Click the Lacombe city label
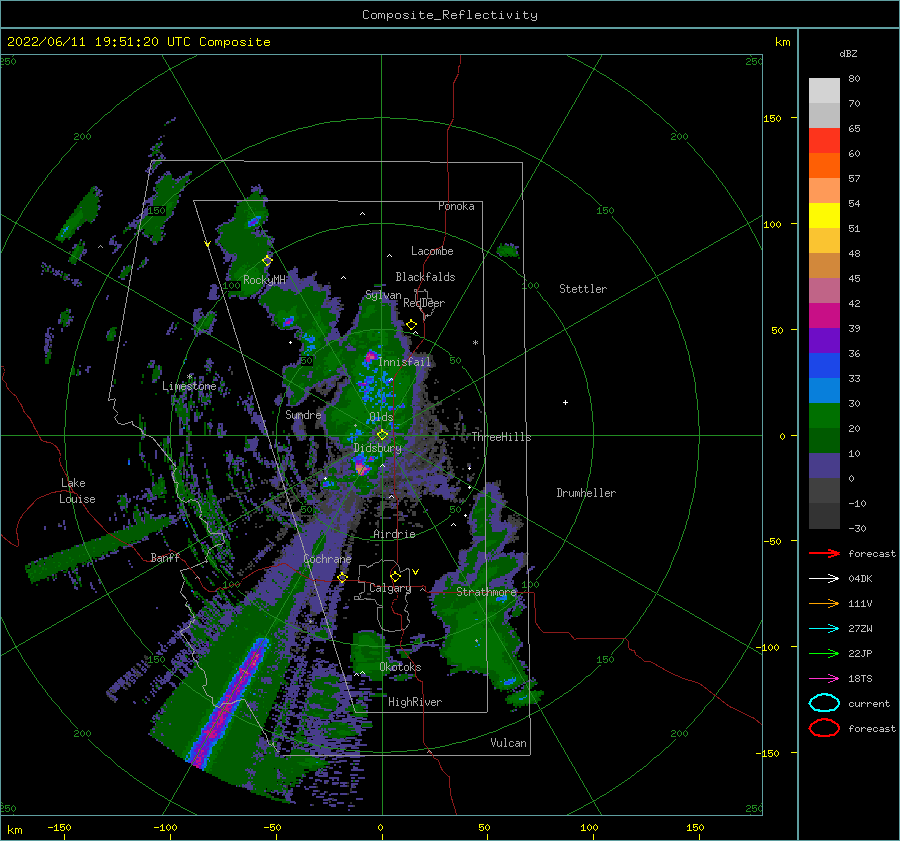Viewport: 900px width, 841px height. coord(432,251)
